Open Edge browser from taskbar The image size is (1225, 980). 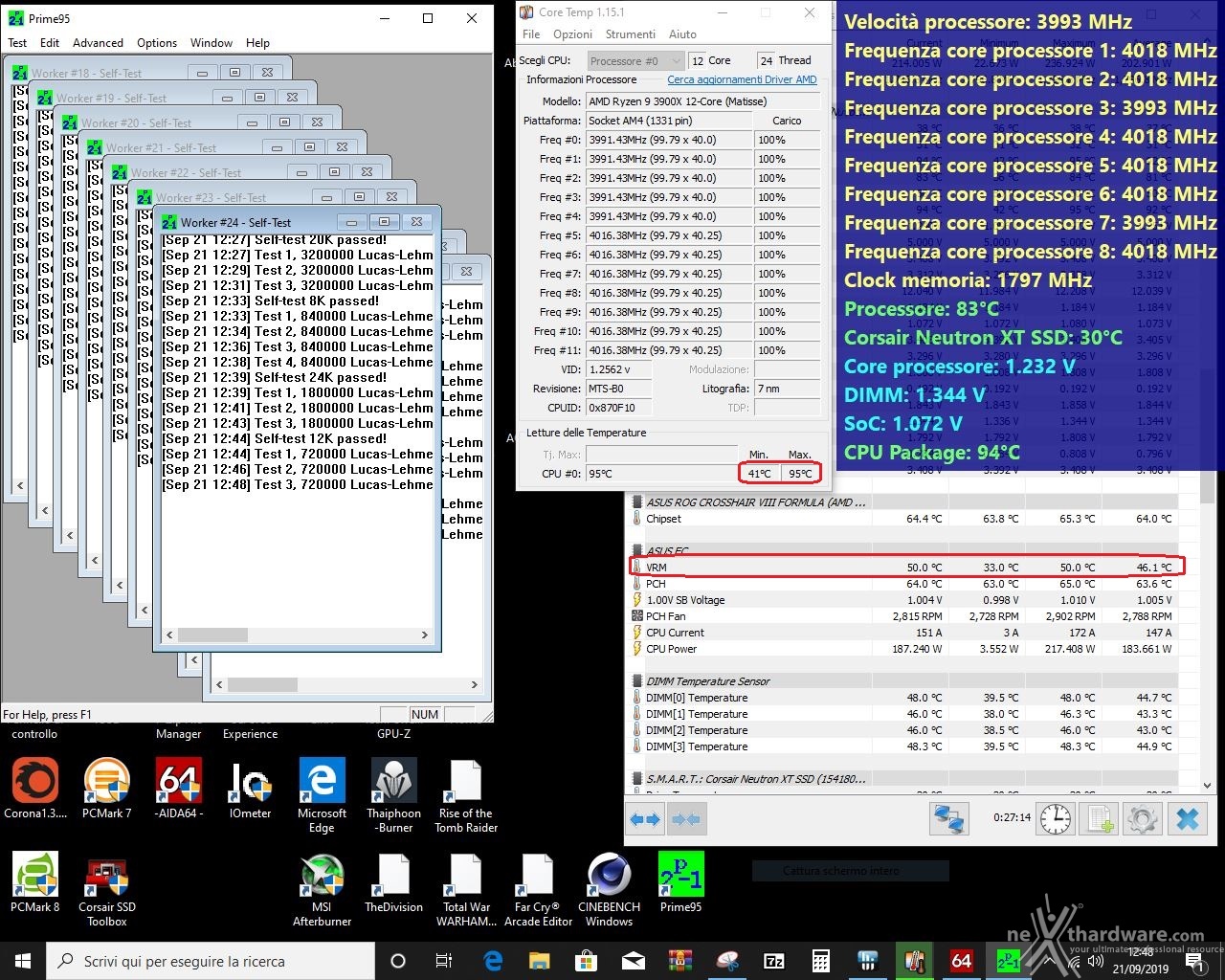click(x=493, y=961)
